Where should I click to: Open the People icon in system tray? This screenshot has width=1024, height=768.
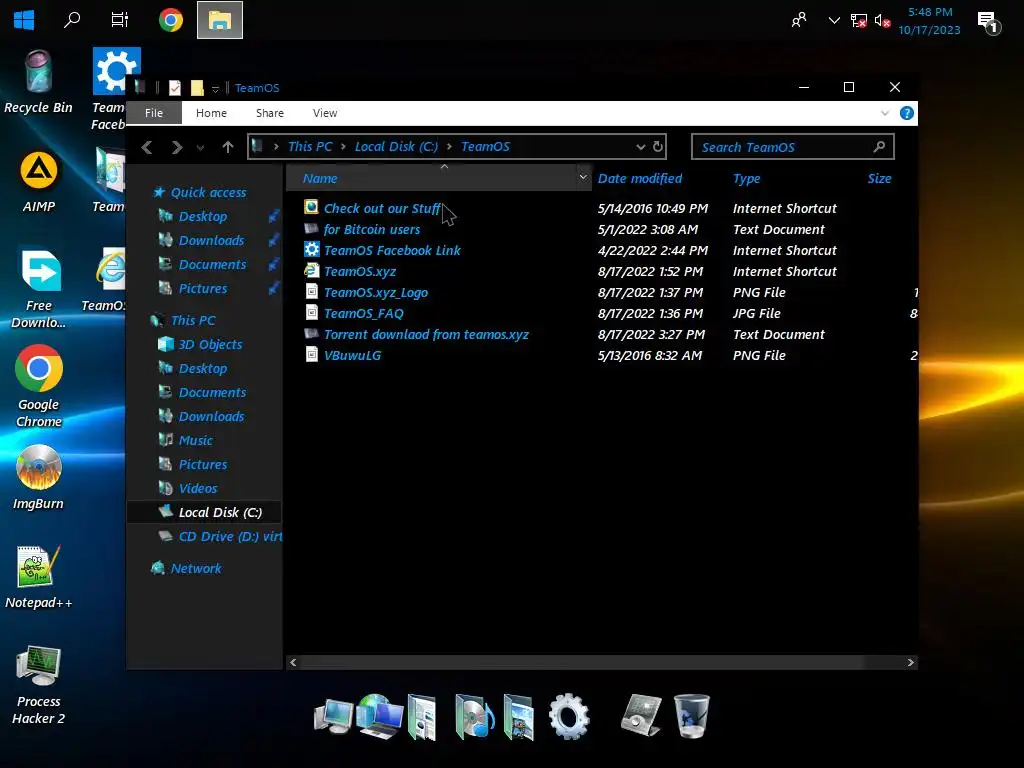(x=799, y=20)
